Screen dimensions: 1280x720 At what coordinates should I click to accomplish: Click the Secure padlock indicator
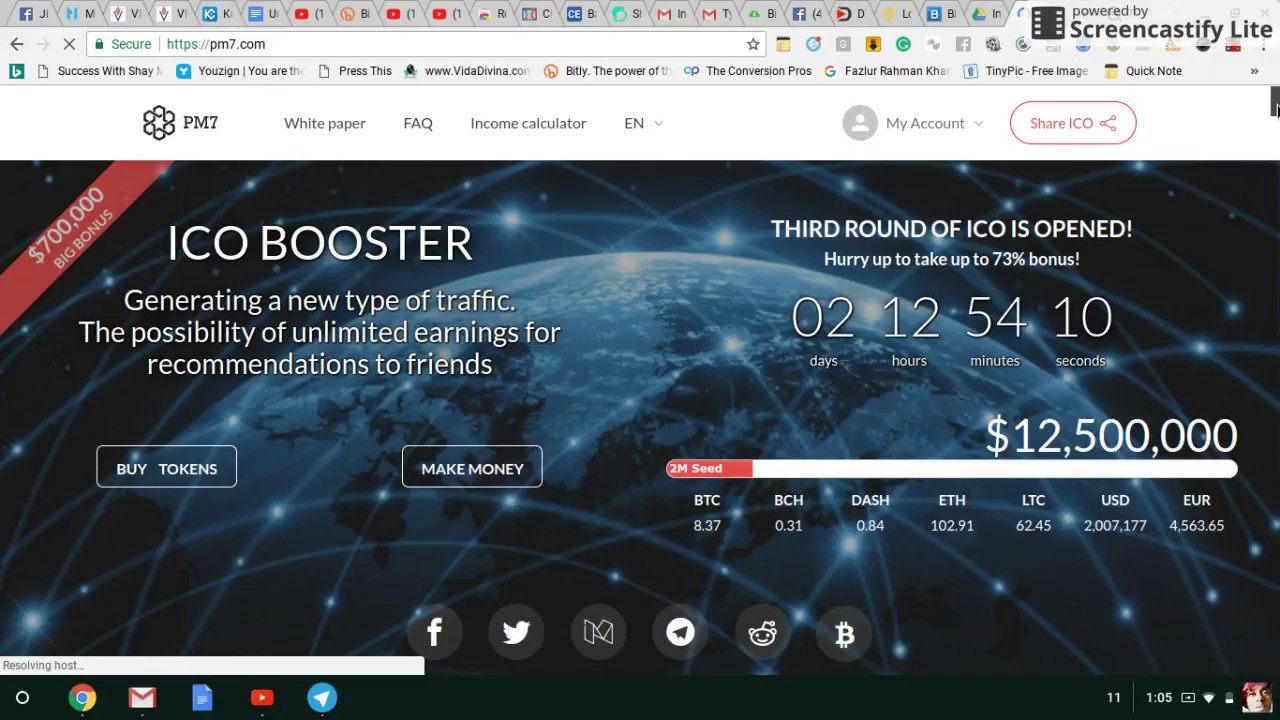pyautogui.click(x=122, y=44)
